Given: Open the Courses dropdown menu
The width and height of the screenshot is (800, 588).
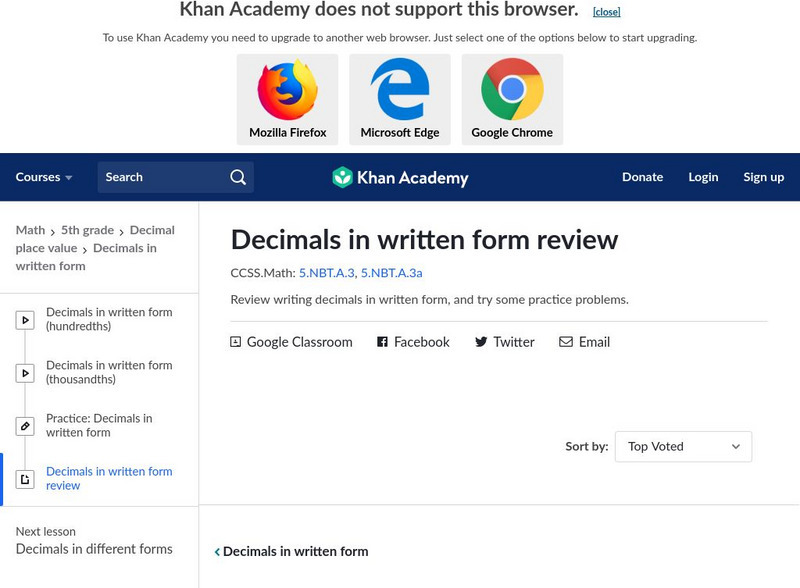Looking at the screenshot, I should pyautogui.click(x=44, y=177).
